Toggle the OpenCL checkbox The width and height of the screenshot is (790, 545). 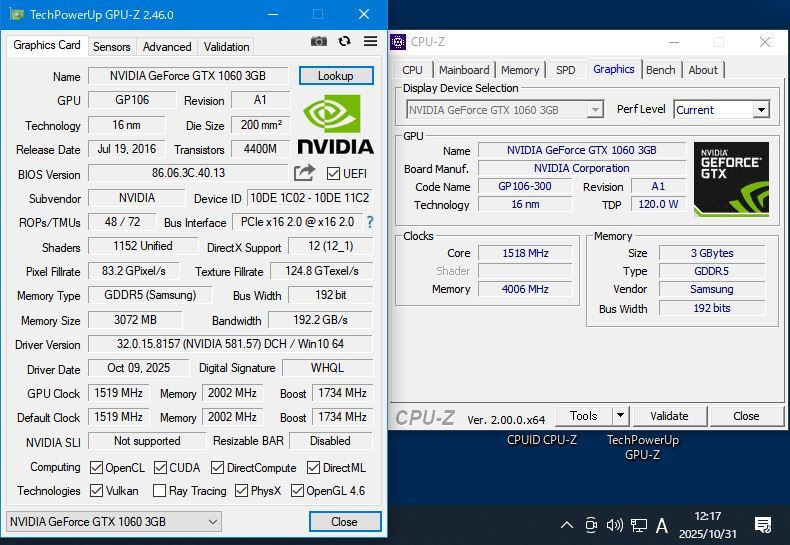tap(96, 467)
